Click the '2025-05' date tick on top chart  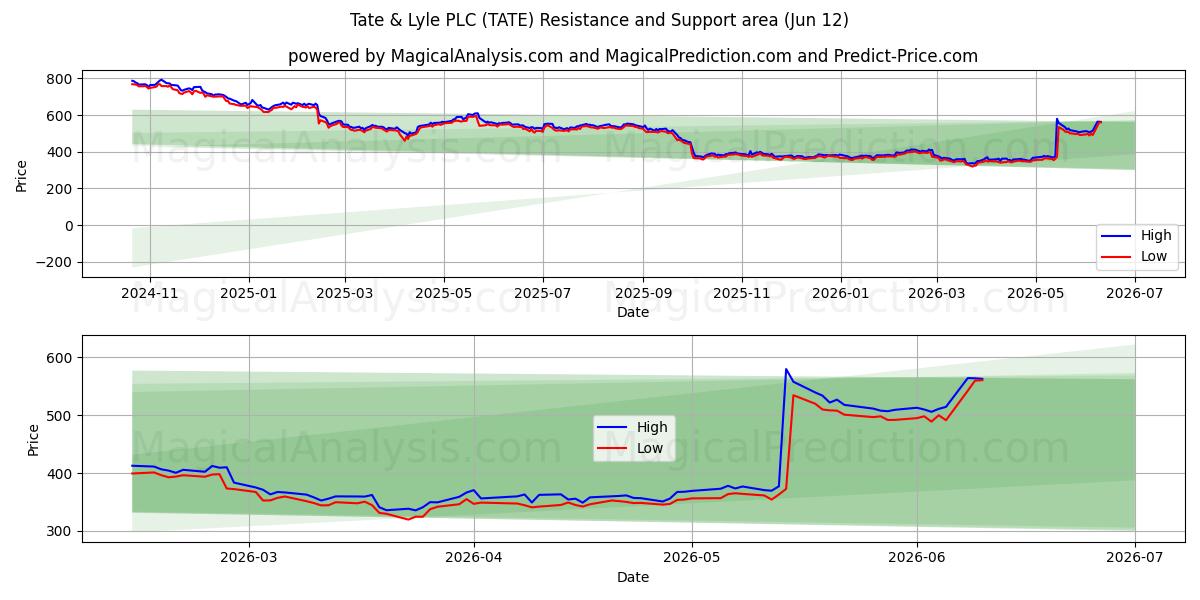[x=443, y=294]
